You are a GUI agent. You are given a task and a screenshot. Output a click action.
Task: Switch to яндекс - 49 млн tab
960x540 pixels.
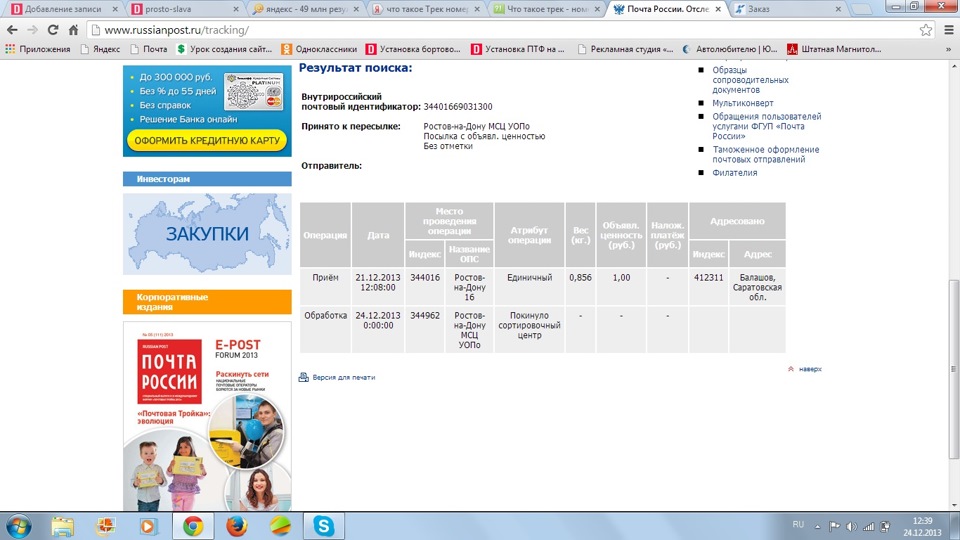pyautogui.click(x=306, y=9)
